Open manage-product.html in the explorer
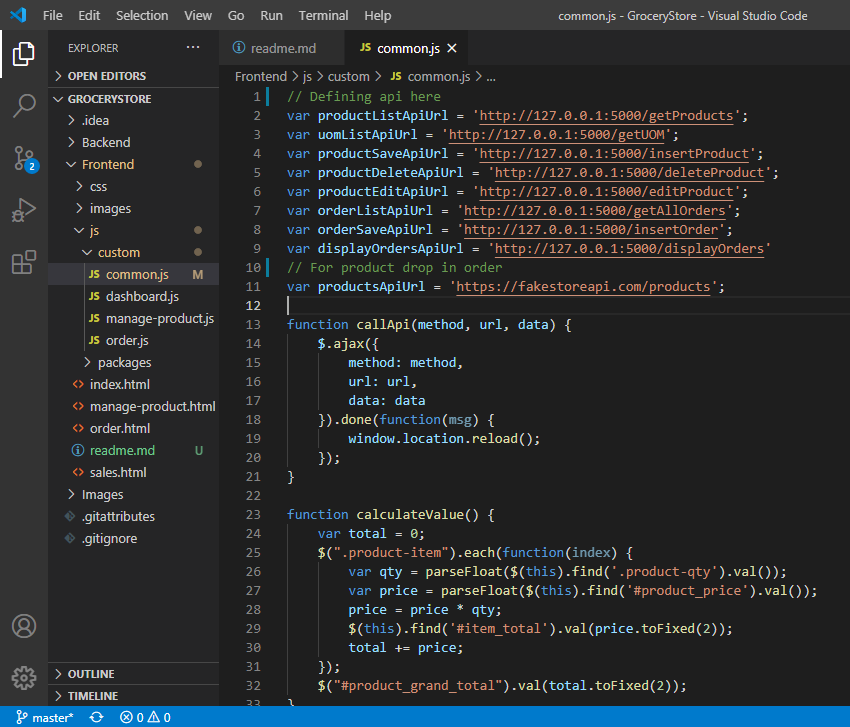This screenshot has height=727, width=850. pyautogui.click(x=152, y=406)
